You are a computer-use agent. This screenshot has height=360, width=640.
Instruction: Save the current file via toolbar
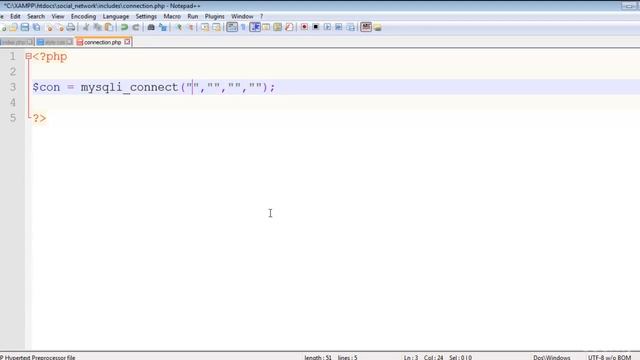(x=25, y=27)
